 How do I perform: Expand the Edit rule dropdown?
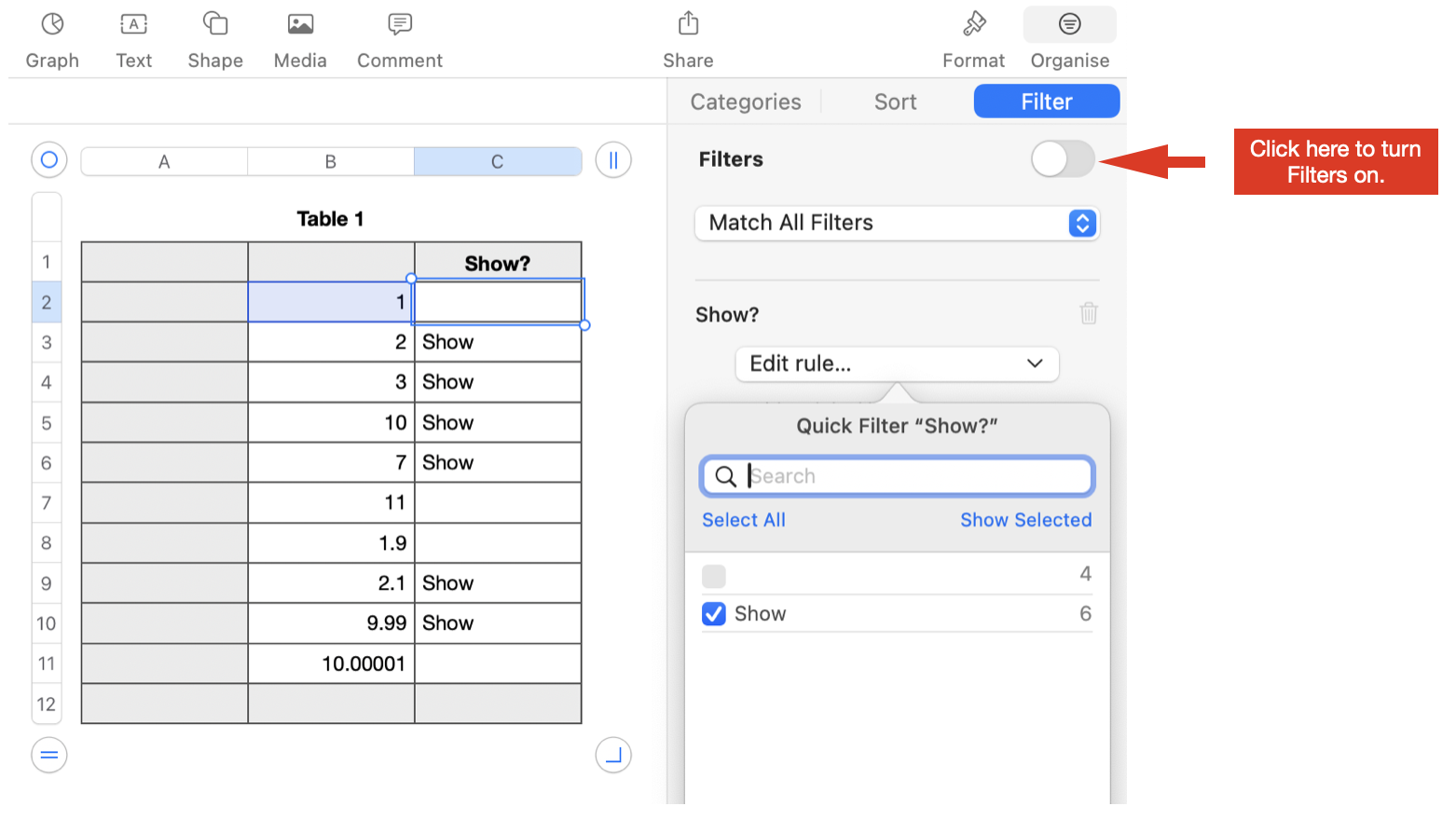897,363
